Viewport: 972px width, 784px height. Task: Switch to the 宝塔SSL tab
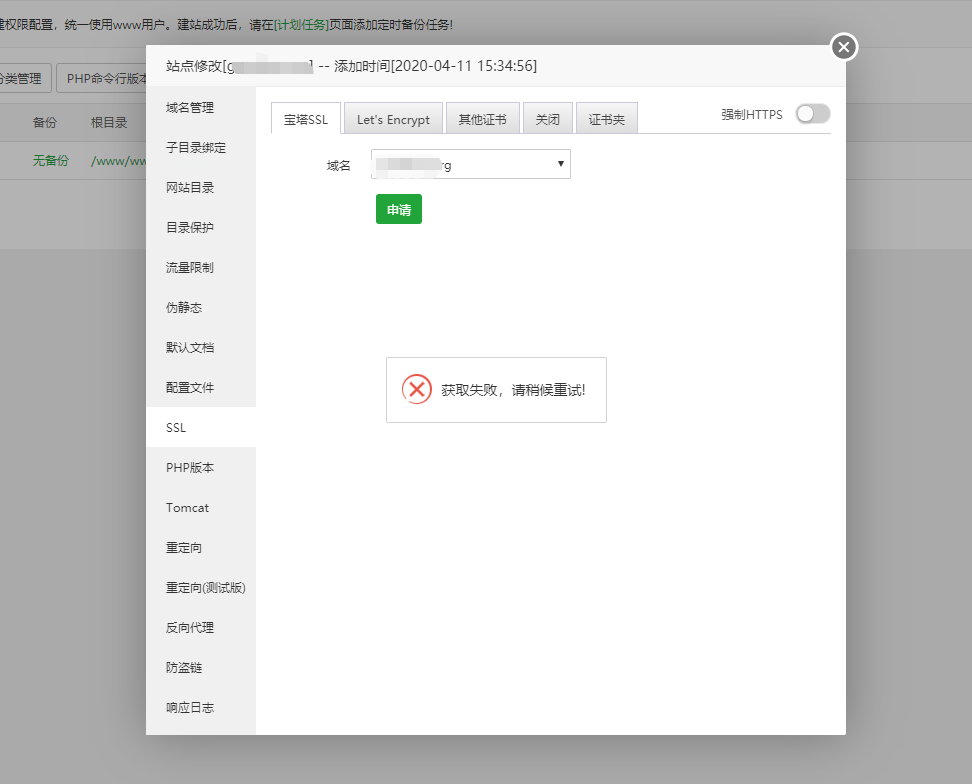(x=306, y=119)
